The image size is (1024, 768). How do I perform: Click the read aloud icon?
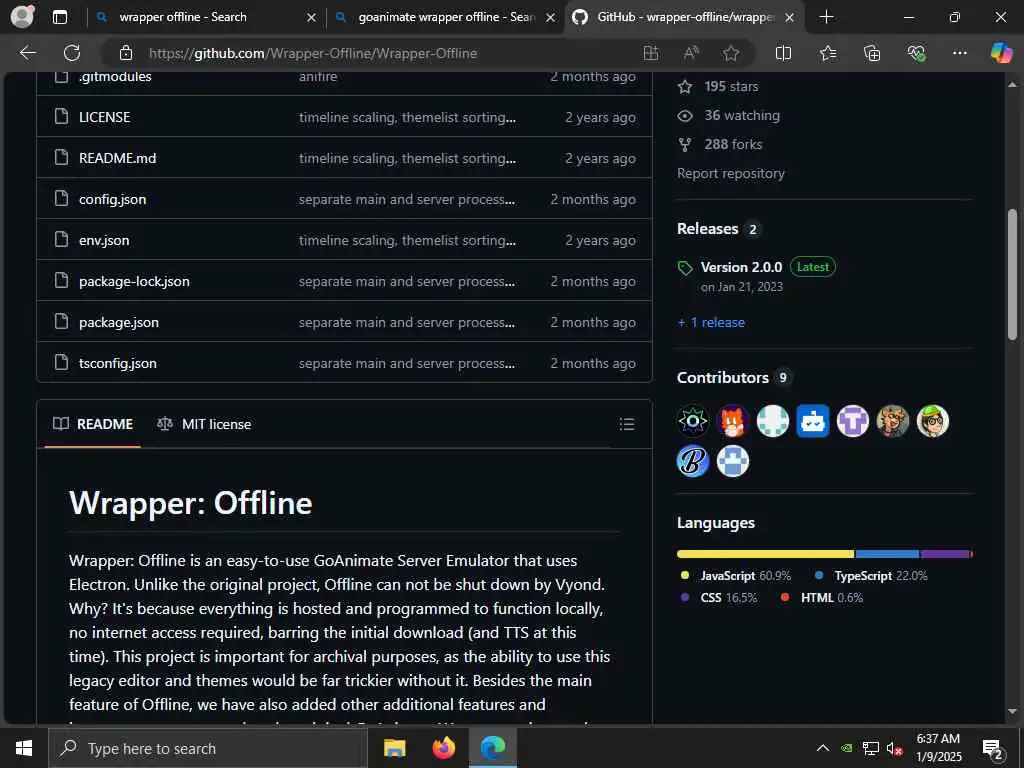[691, 53]
